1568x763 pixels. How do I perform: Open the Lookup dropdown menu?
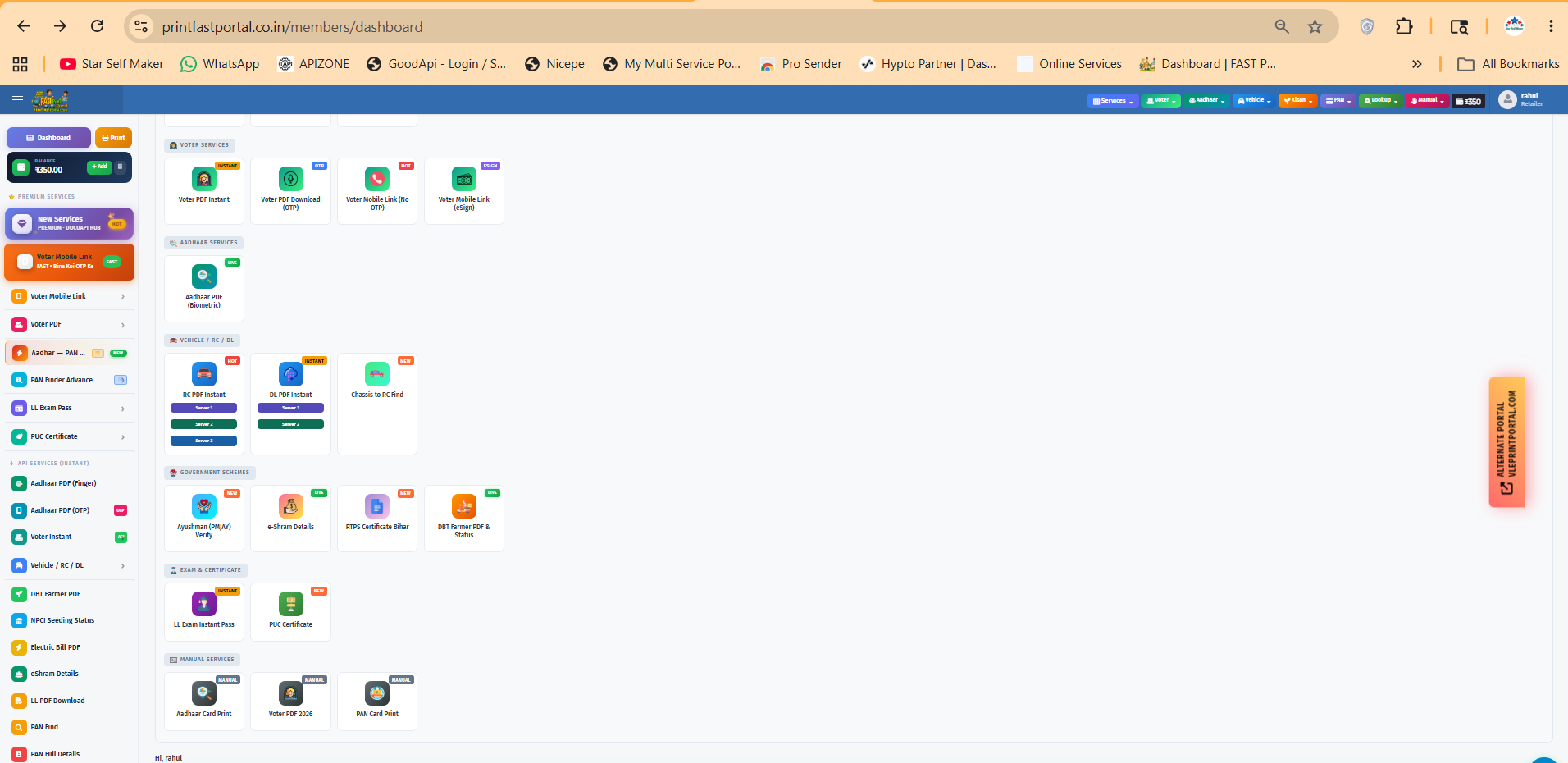1380,101
